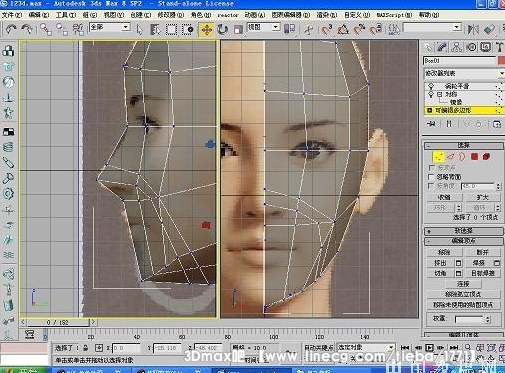Toggle lightbulb of 对称 modifier
The width and height of the screenshot is (505, 373).
click(431, 94)
